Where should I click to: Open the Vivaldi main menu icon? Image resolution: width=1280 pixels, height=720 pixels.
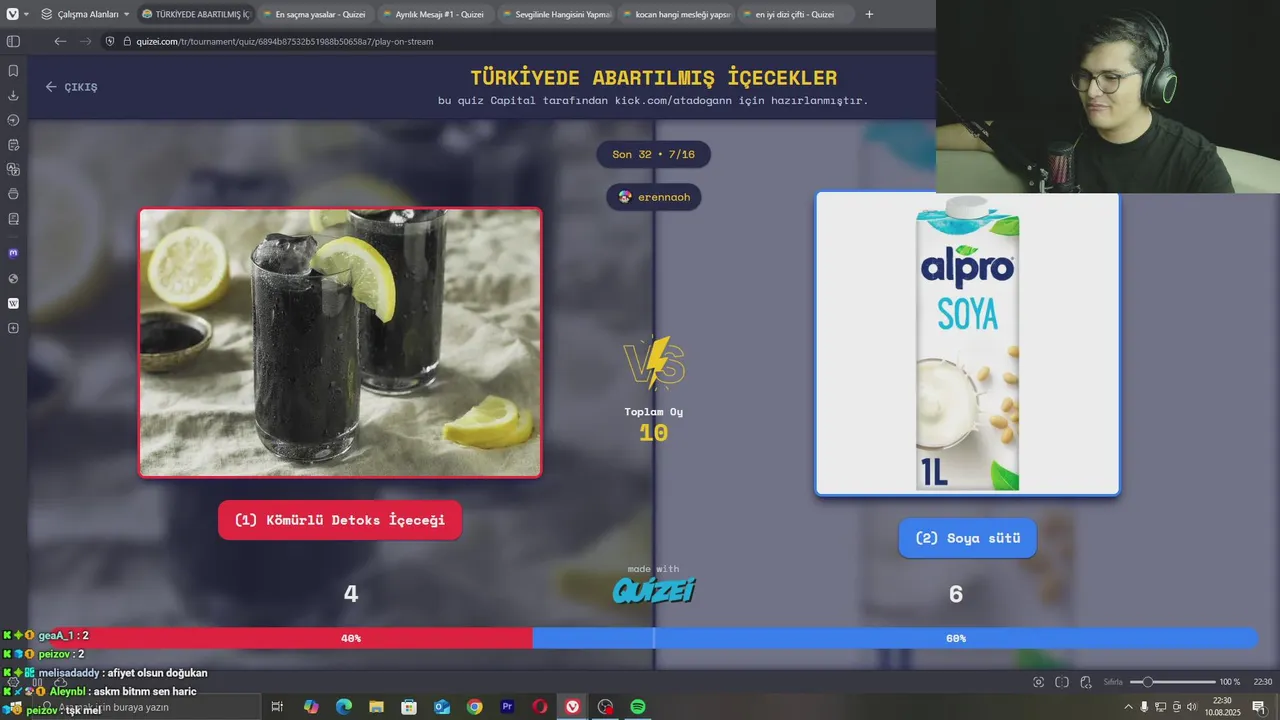(x=13, y=14)
